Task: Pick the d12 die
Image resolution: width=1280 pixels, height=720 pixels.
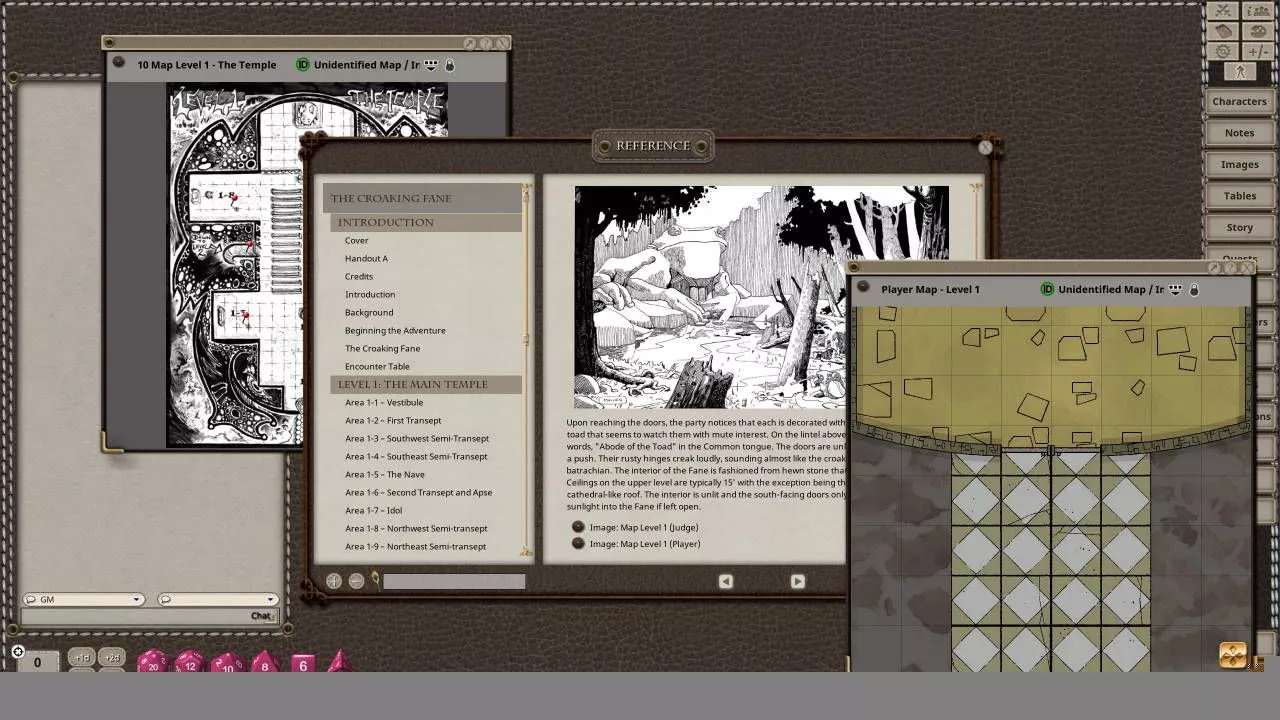Action: click(189, 662)
